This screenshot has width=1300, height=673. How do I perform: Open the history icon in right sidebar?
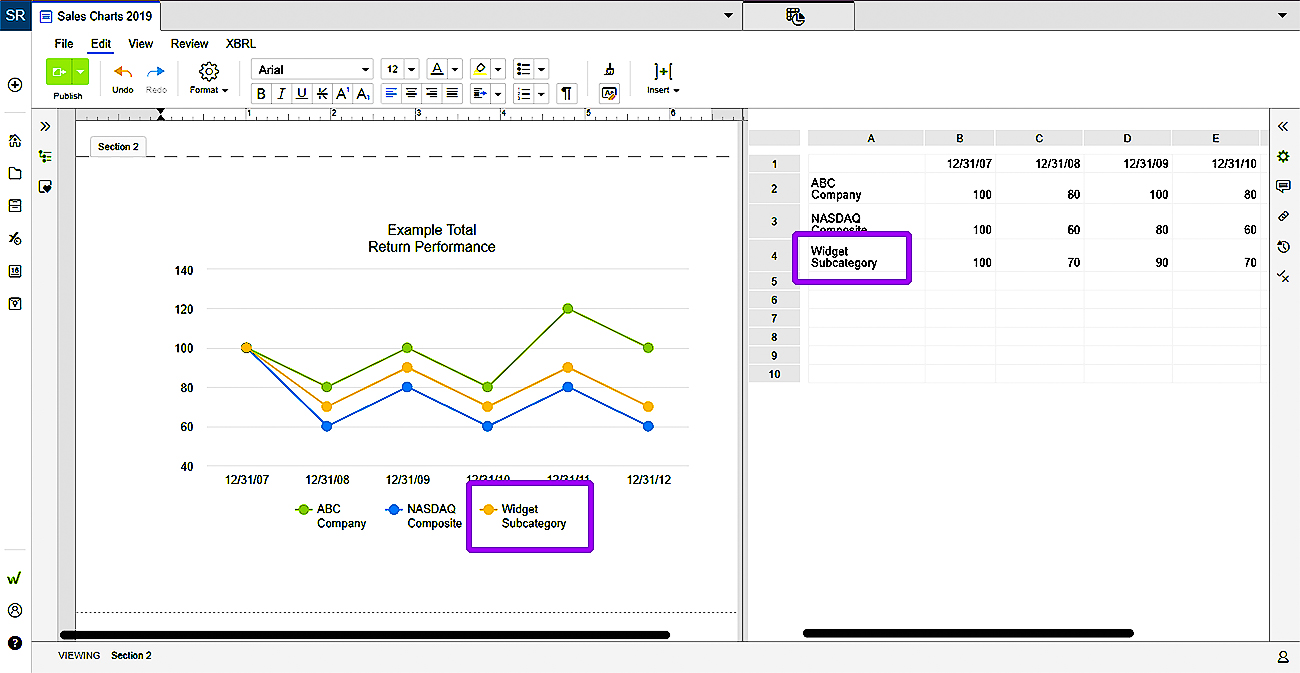tap(1283, 247)
